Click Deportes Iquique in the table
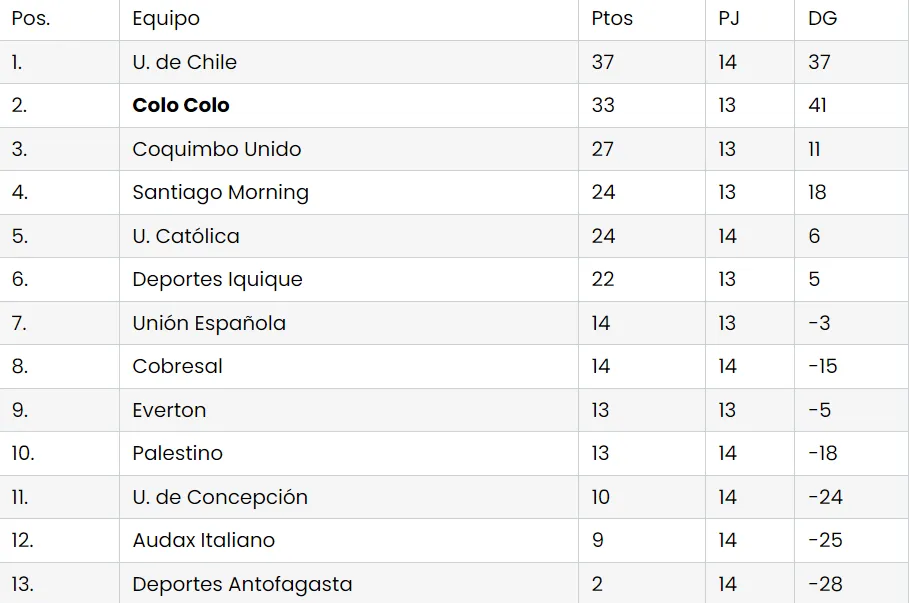This screenshot has width=909, height=603. coord(217,279)
